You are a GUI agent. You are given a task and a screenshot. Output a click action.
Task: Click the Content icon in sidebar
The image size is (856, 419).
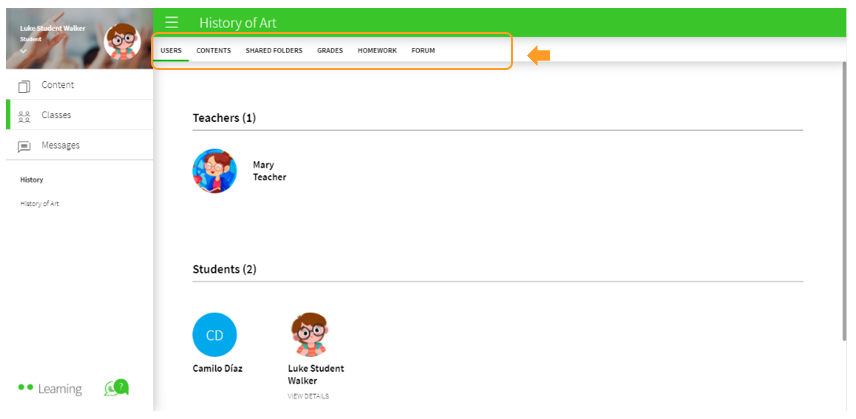pyautogui.click(x=25, y=86)
